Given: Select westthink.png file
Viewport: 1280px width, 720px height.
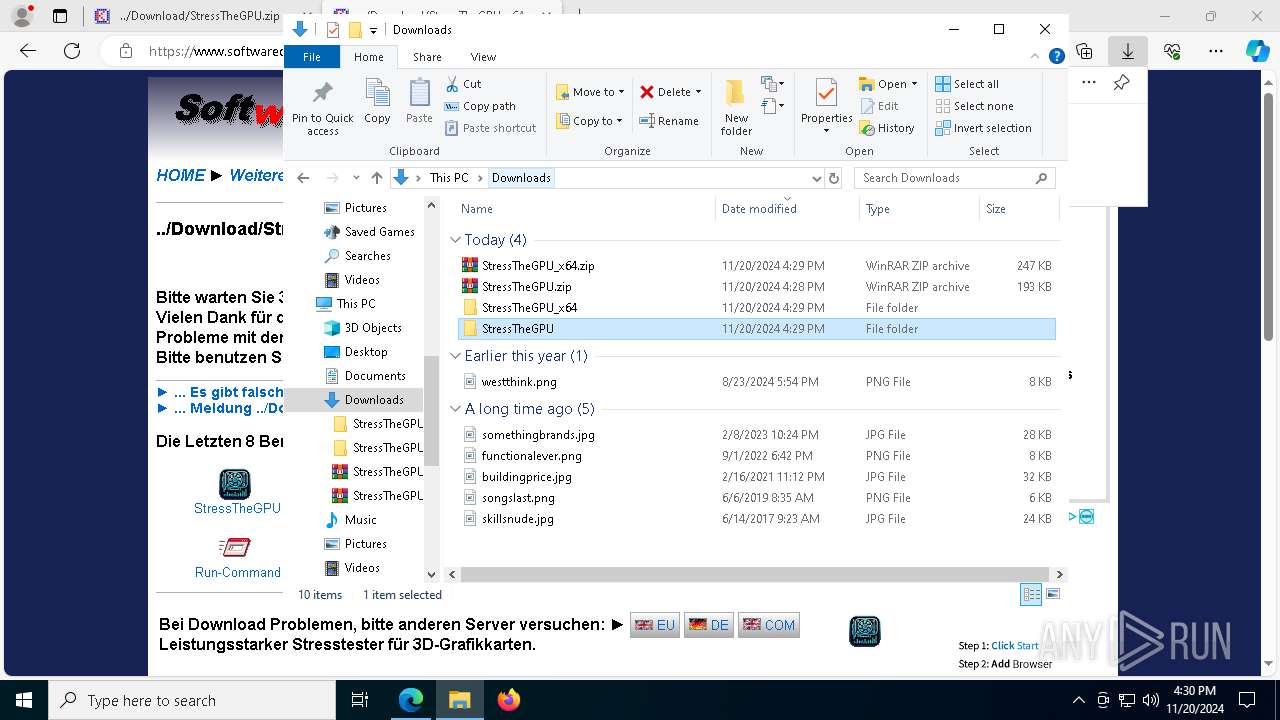Looking at the screenshot, I should pyautogui.click(x=757, y=382).
